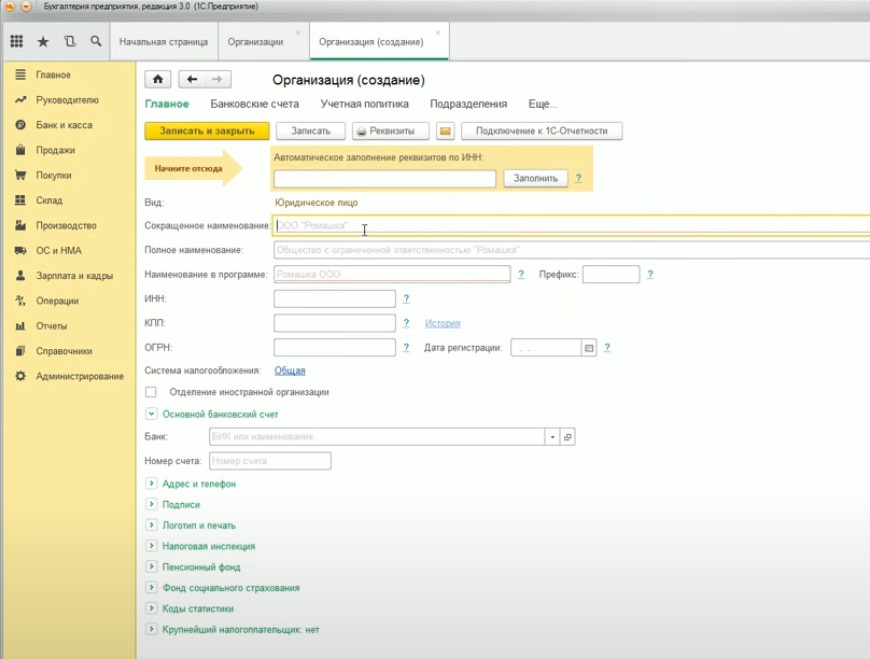Open the Банк field dropdown arrow
Image resolution: width=870 pixels, height=659 pixels.
point(551,437)
